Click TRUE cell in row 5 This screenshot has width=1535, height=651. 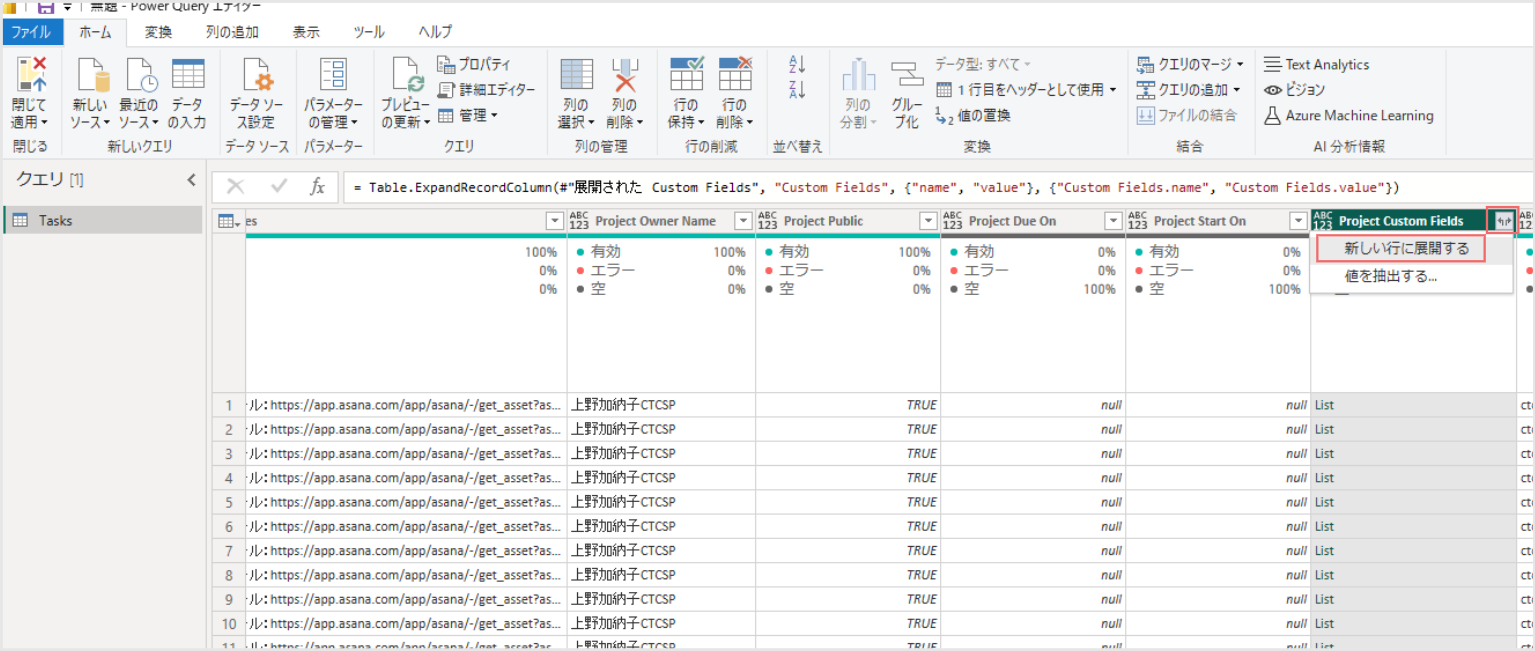click(848, 502)
